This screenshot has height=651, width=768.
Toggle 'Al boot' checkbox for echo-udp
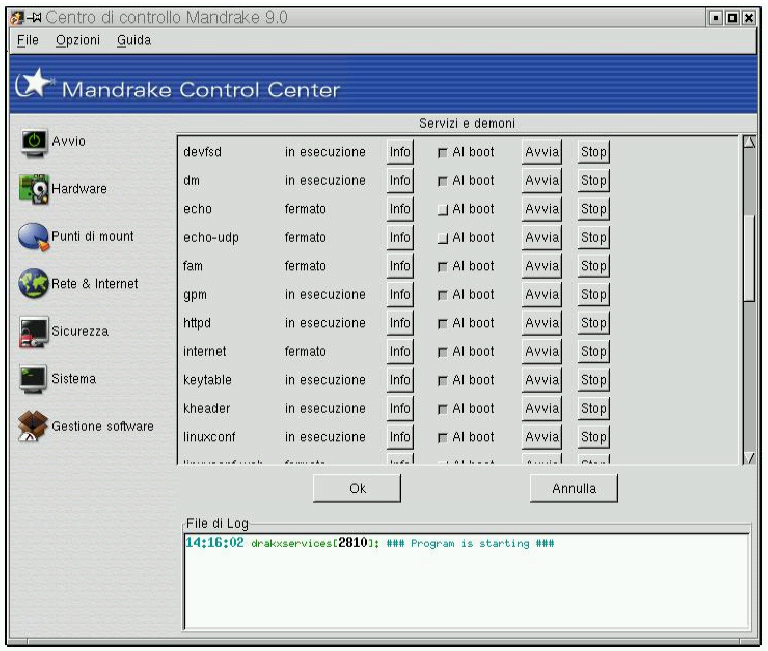click(x=442, y=238)
